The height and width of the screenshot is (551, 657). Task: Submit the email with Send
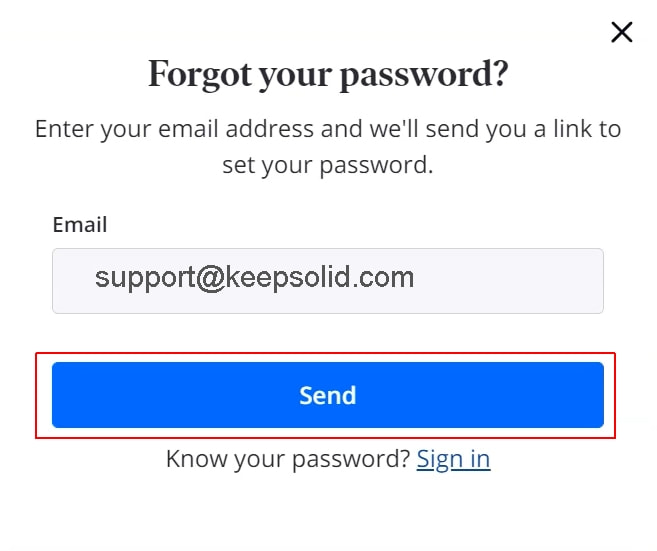point(328,395)
